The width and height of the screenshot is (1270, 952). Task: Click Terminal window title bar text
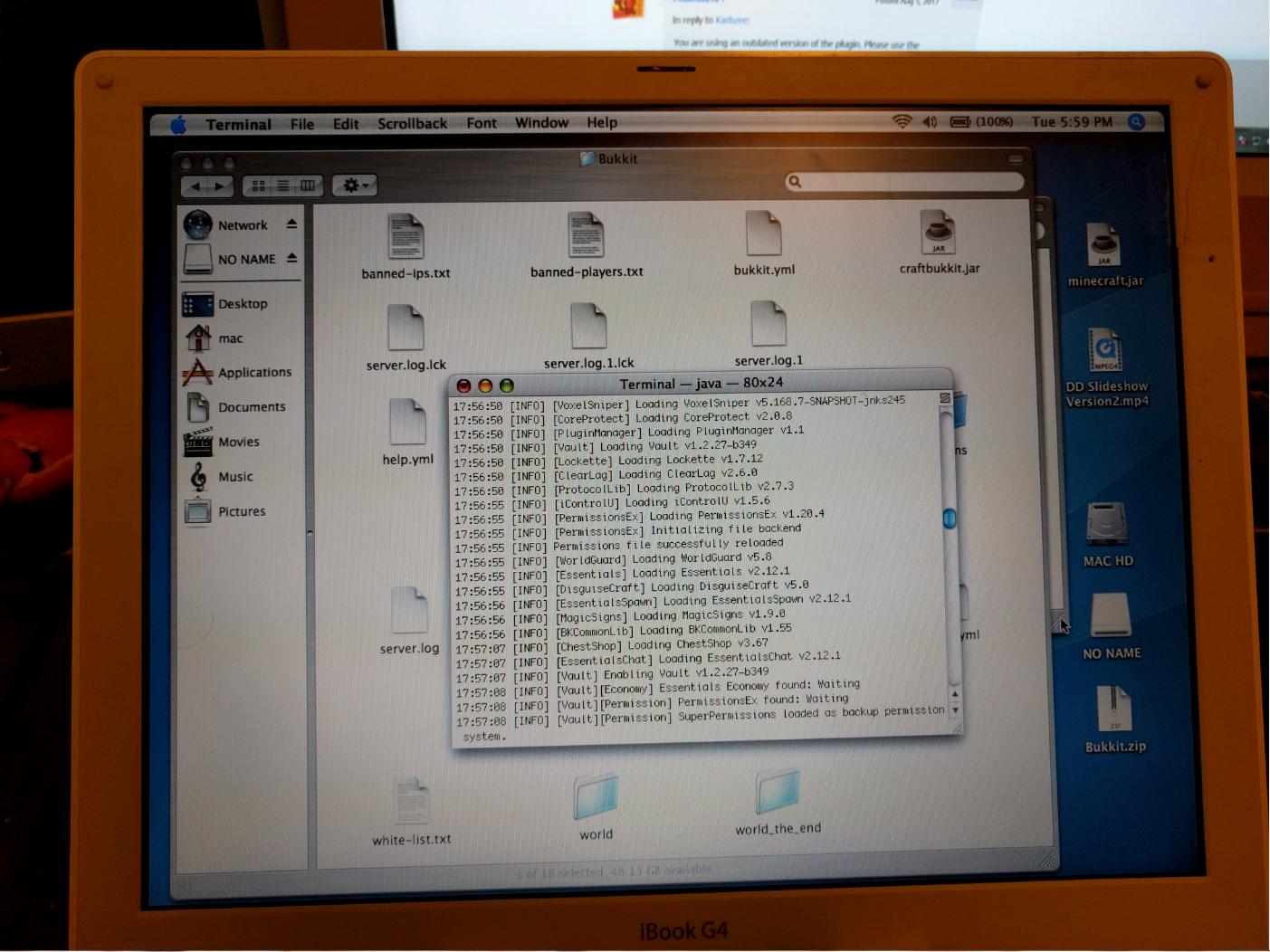click(702, 383)
